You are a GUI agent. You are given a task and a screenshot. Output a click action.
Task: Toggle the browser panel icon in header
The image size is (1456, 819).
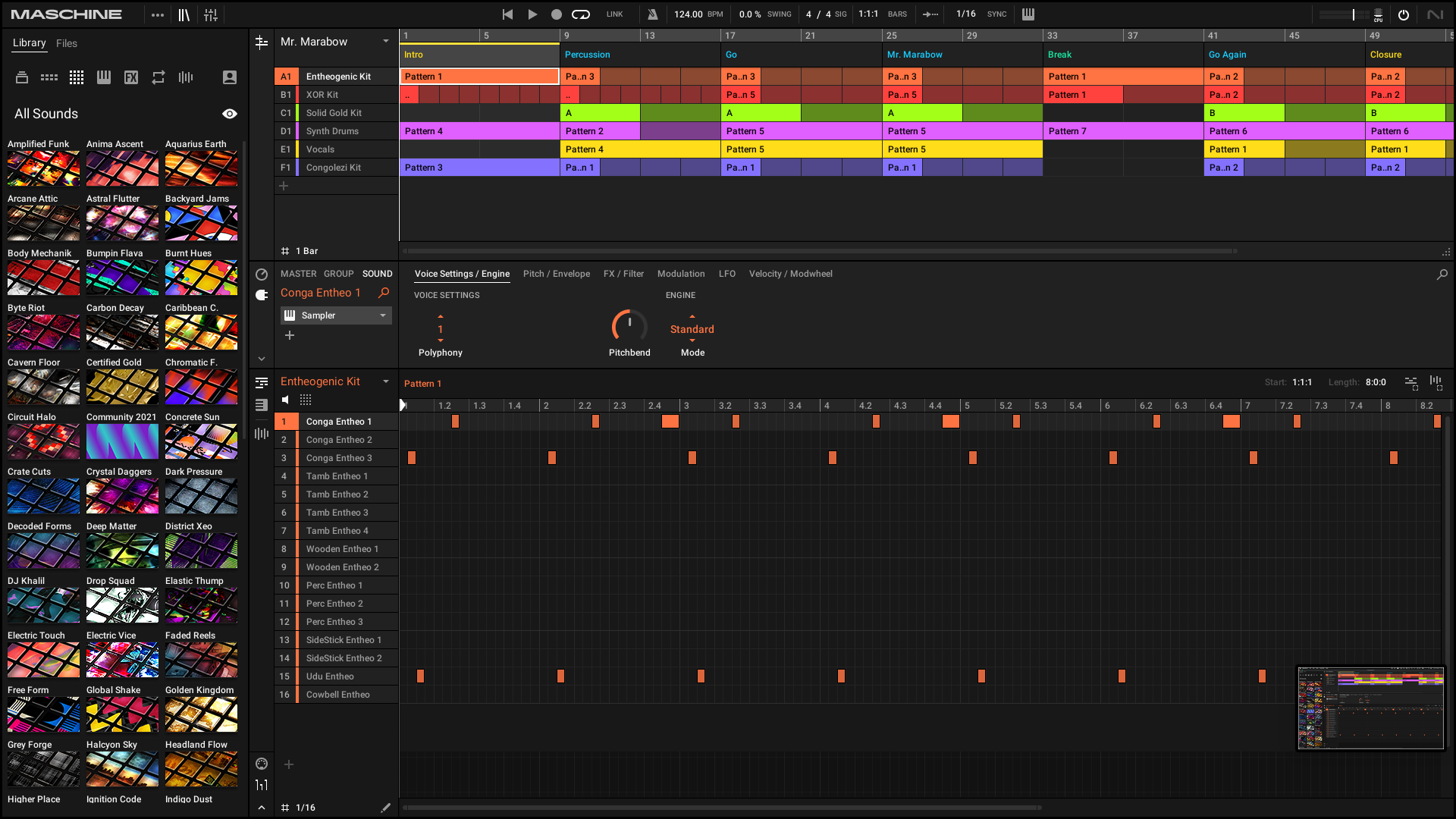[184, 14]
